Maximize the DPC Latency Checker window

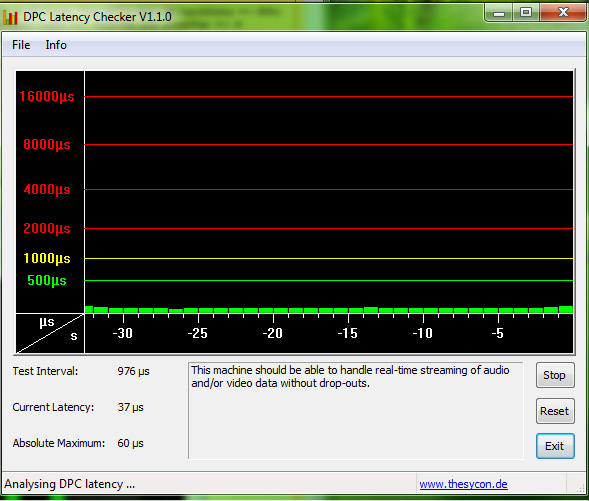coord(526,13)
